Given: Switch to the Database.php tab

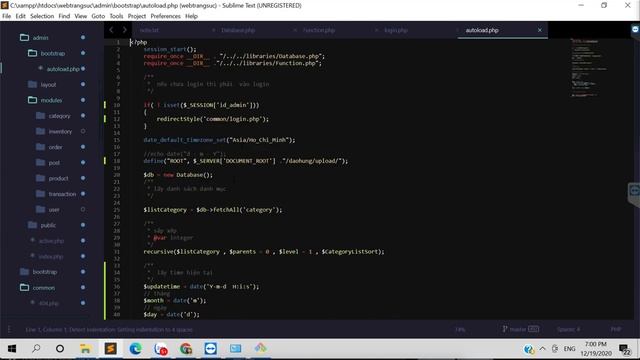Looking at the screenshot, I should tap(238, 30).
